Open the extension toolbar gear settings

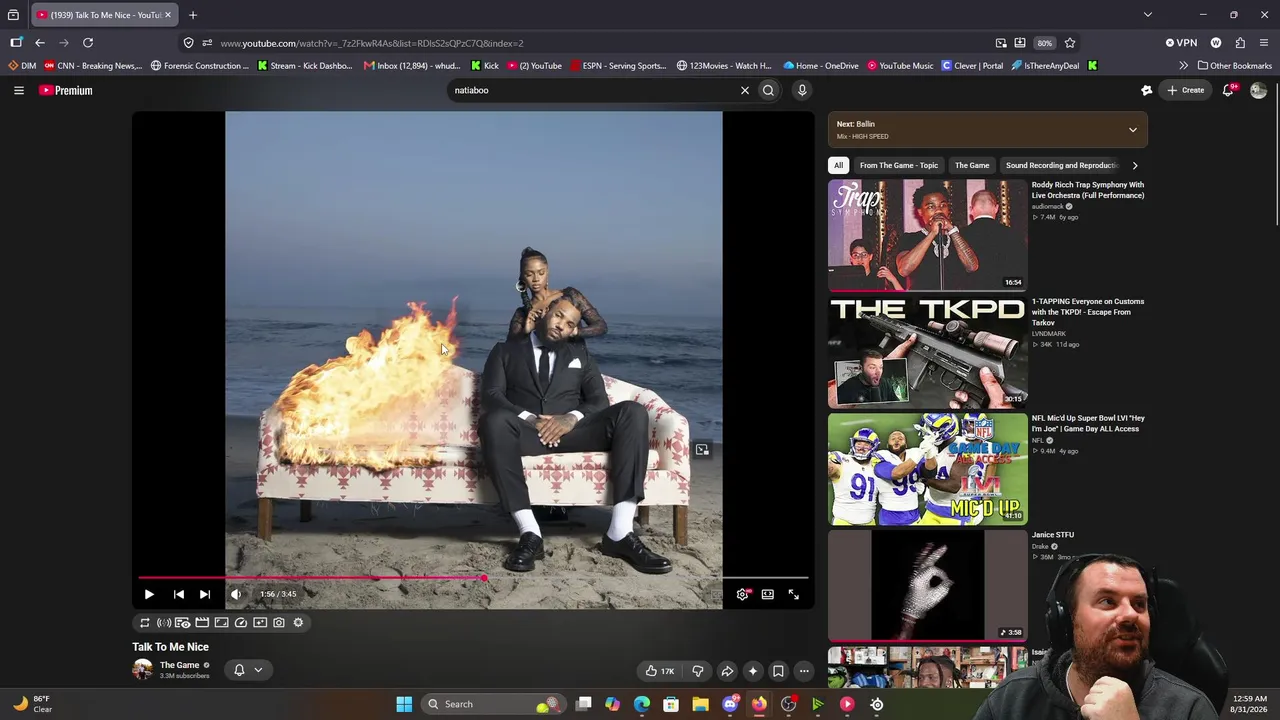coord(298,622)
